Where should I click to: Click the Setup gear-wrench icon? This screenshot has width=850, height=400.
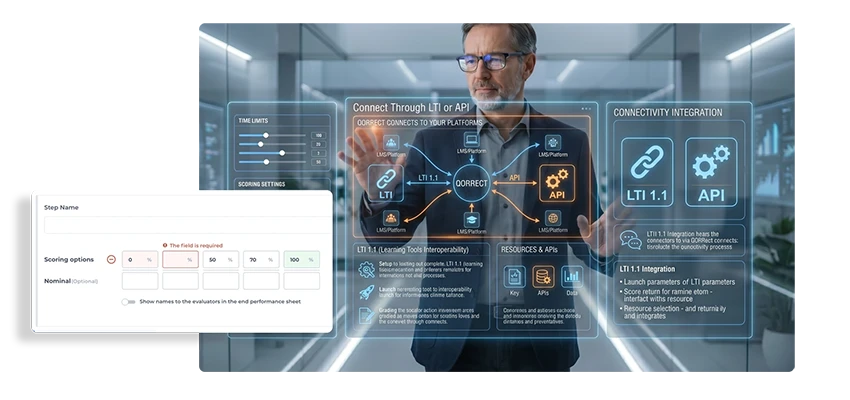(x=367, y=269)
